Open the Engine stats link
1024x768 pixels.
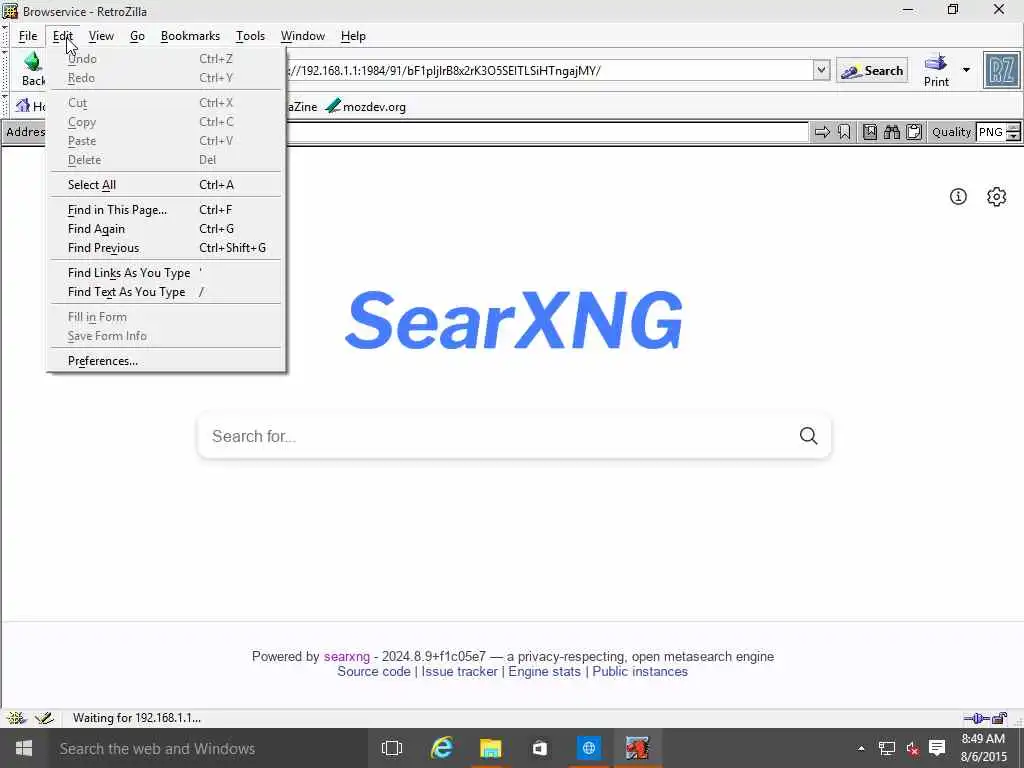[x=544, y=671]
